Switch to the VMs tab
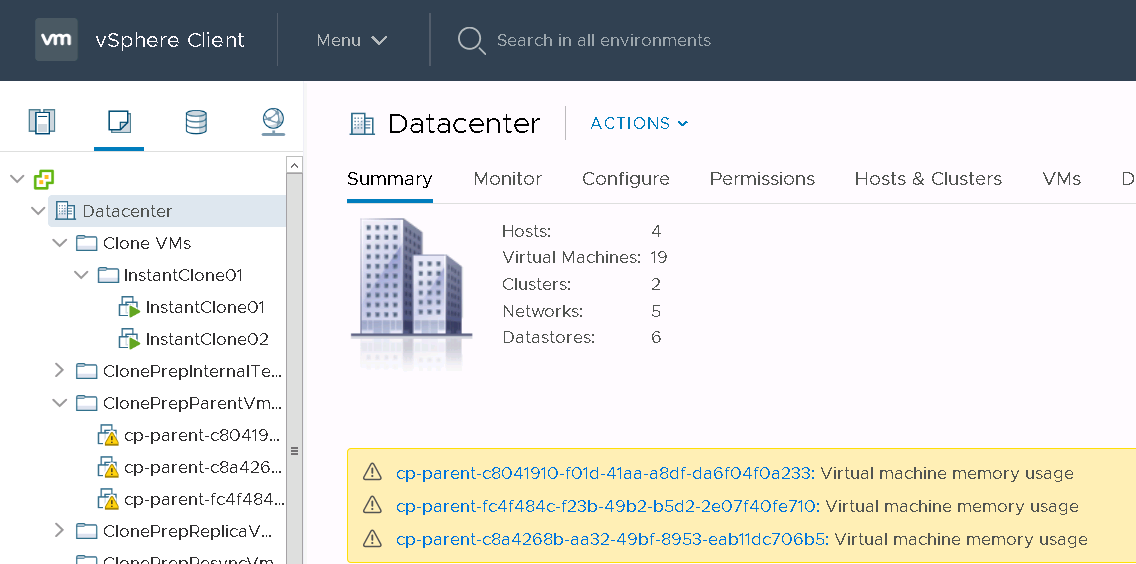The image size is (1136, 564). point(1061,179)
